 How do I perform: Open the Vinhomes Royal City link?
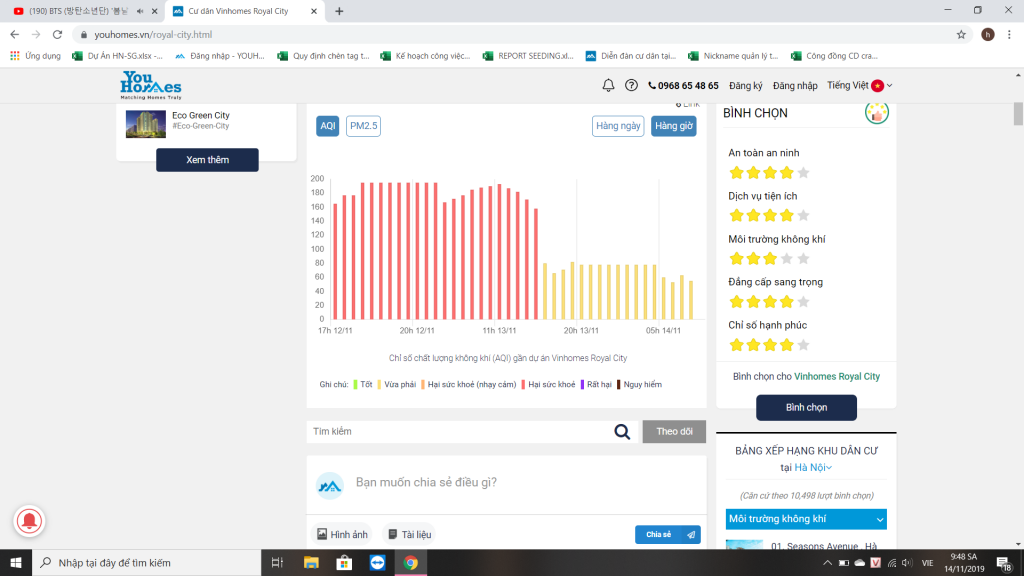837,376
